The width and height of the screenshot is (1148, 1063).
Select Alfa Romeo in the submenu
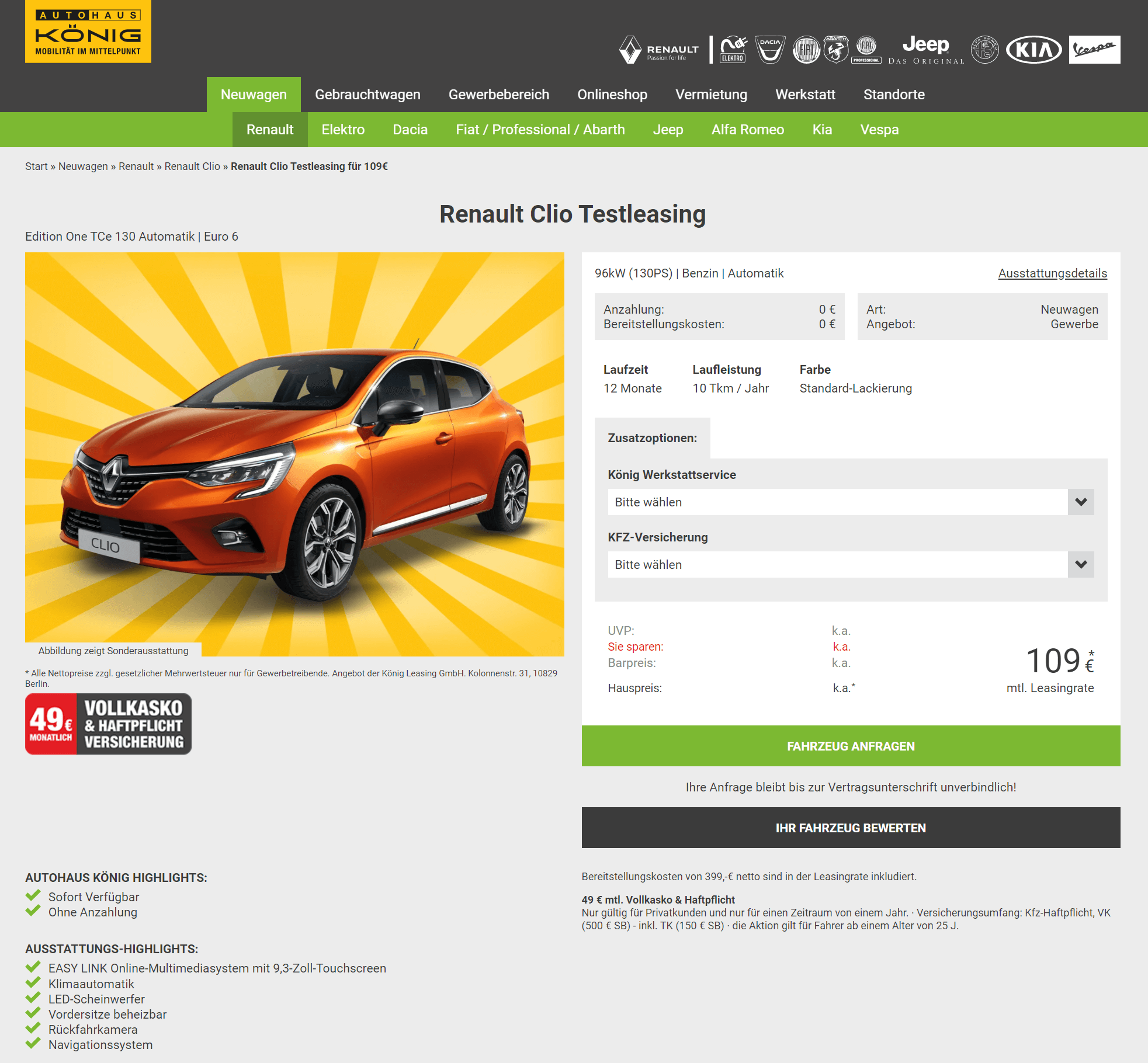point(748,130)
